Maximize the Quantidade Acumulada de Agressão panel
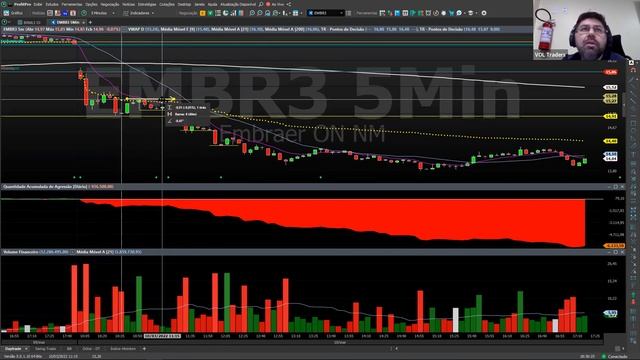 [x=616, y=187]
